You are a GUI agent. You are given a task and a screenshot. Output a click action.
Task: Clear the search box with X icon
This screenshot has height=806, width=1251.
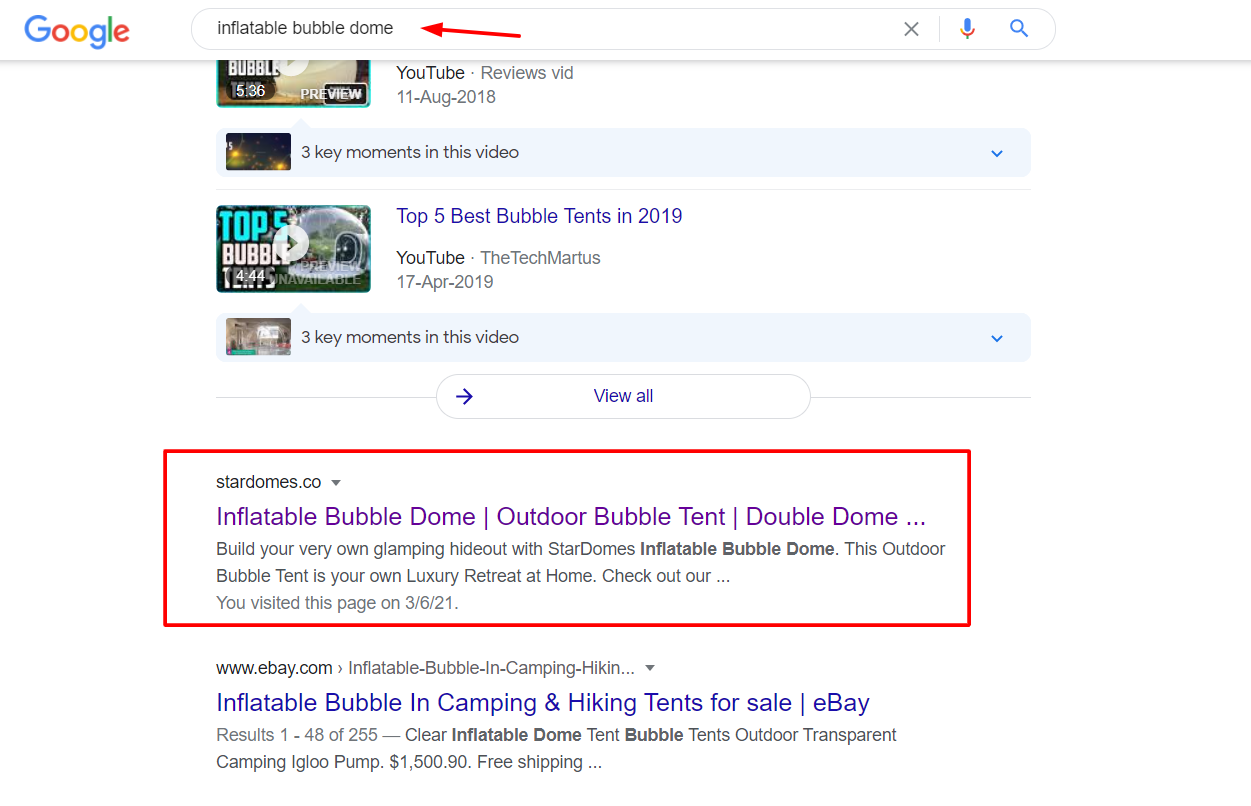pos(911,29)
